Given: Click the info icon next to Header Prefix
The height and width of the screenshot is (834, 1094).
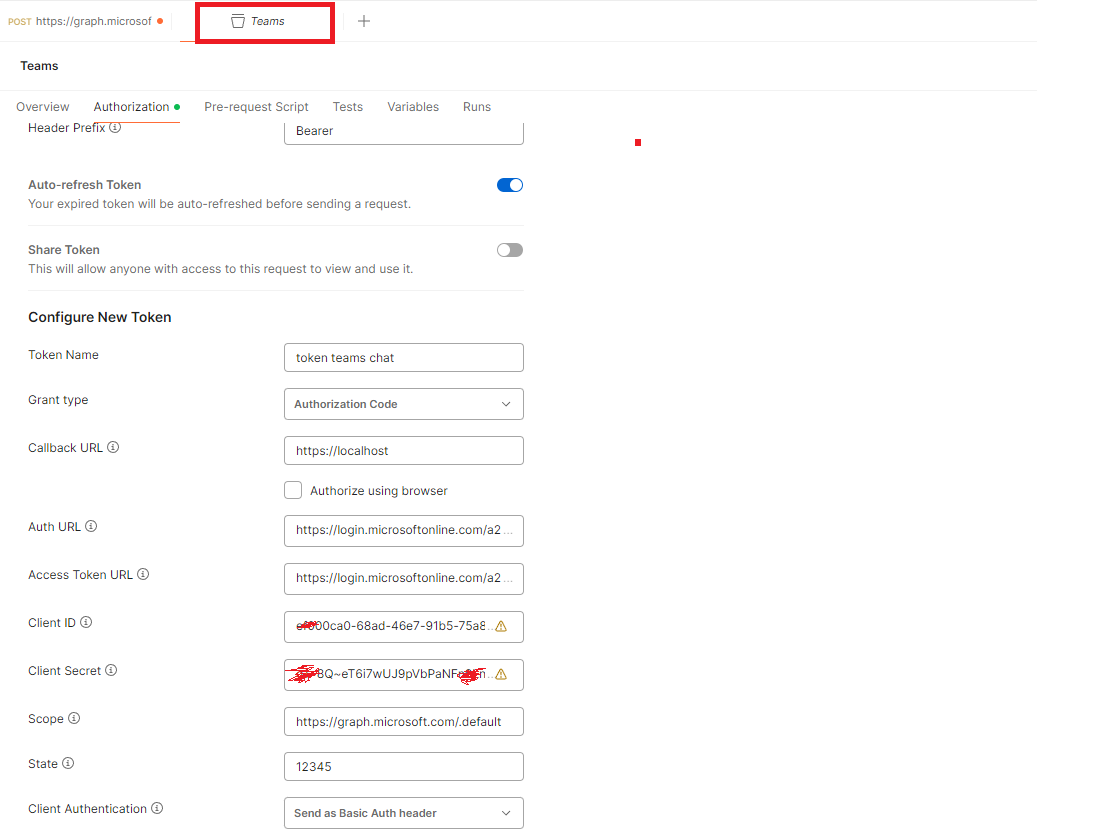Looking at the screenshot, I should tap(115, 128).
